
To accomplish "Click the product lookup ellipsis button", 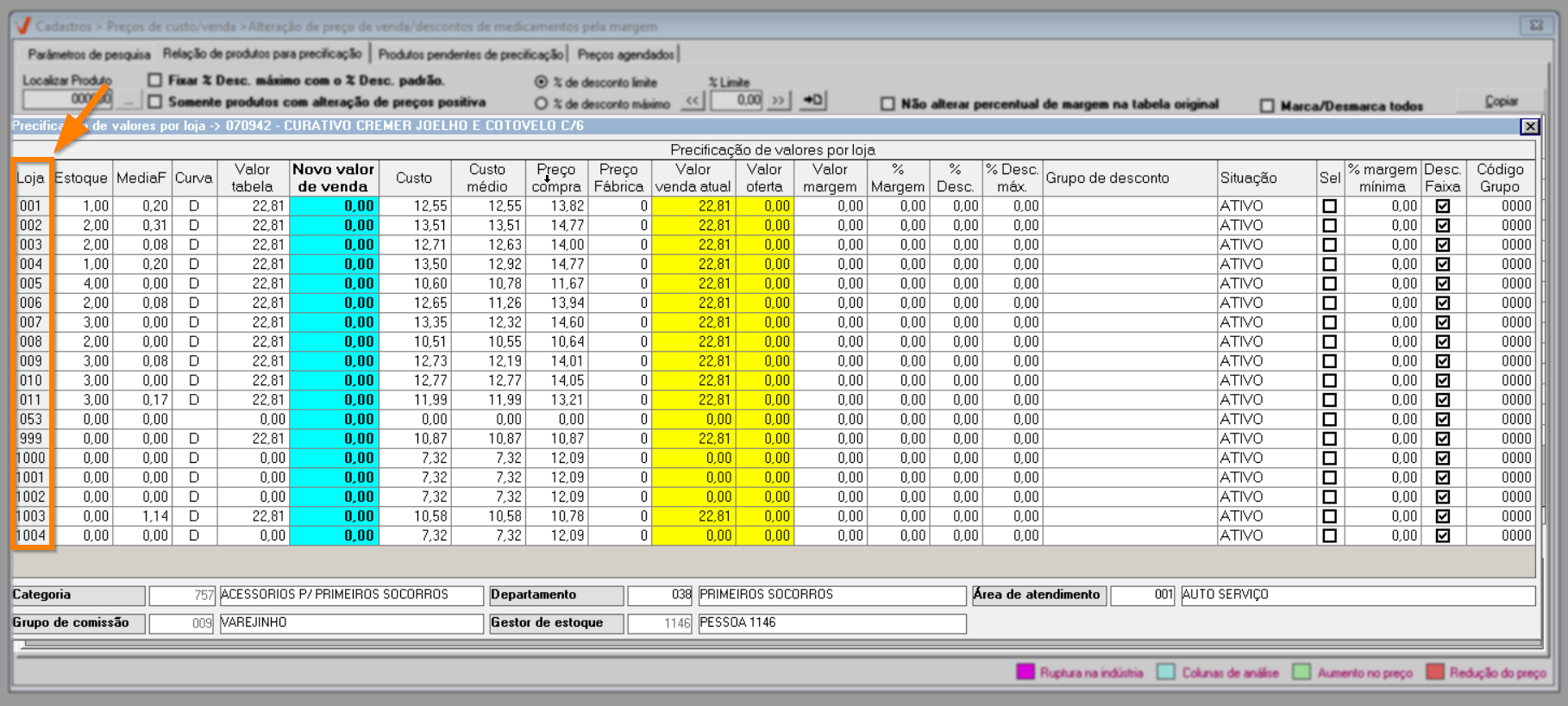I will point(129,101).
